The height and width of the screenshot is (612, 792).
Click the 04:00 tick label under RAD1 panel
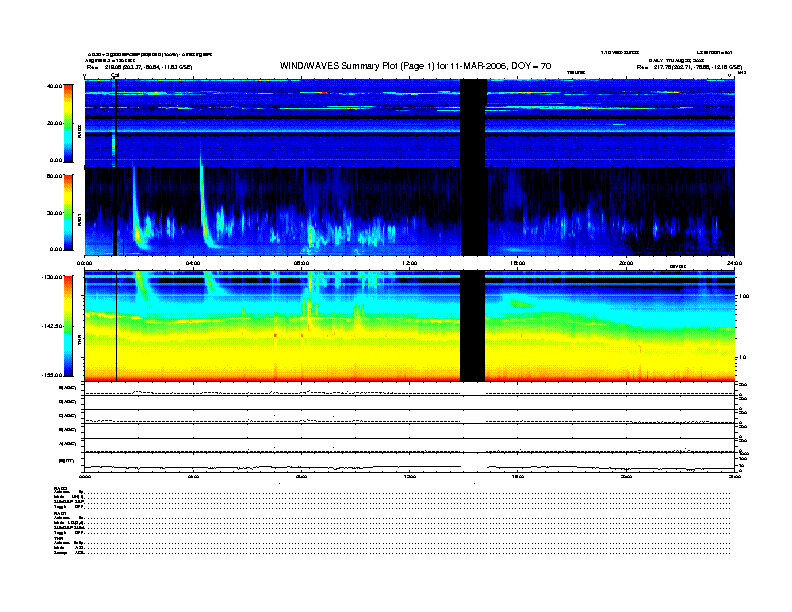[x=193, y=263]
